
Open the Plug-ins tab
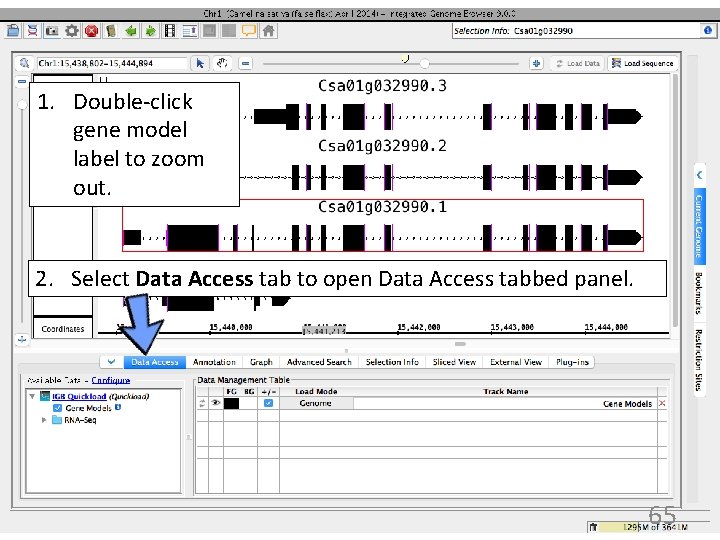pyautogui.click(x=572, y=362)
